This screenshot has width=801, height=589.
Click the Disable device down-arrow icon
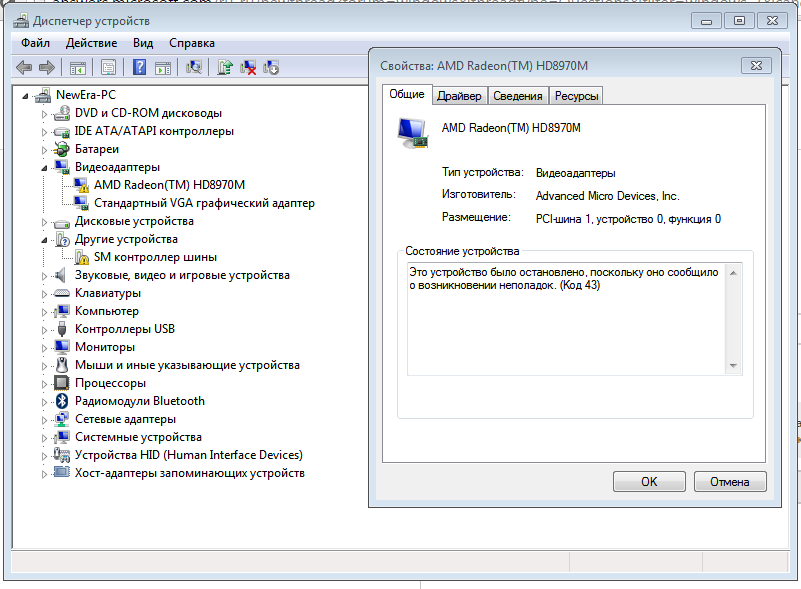click(271, 67)
